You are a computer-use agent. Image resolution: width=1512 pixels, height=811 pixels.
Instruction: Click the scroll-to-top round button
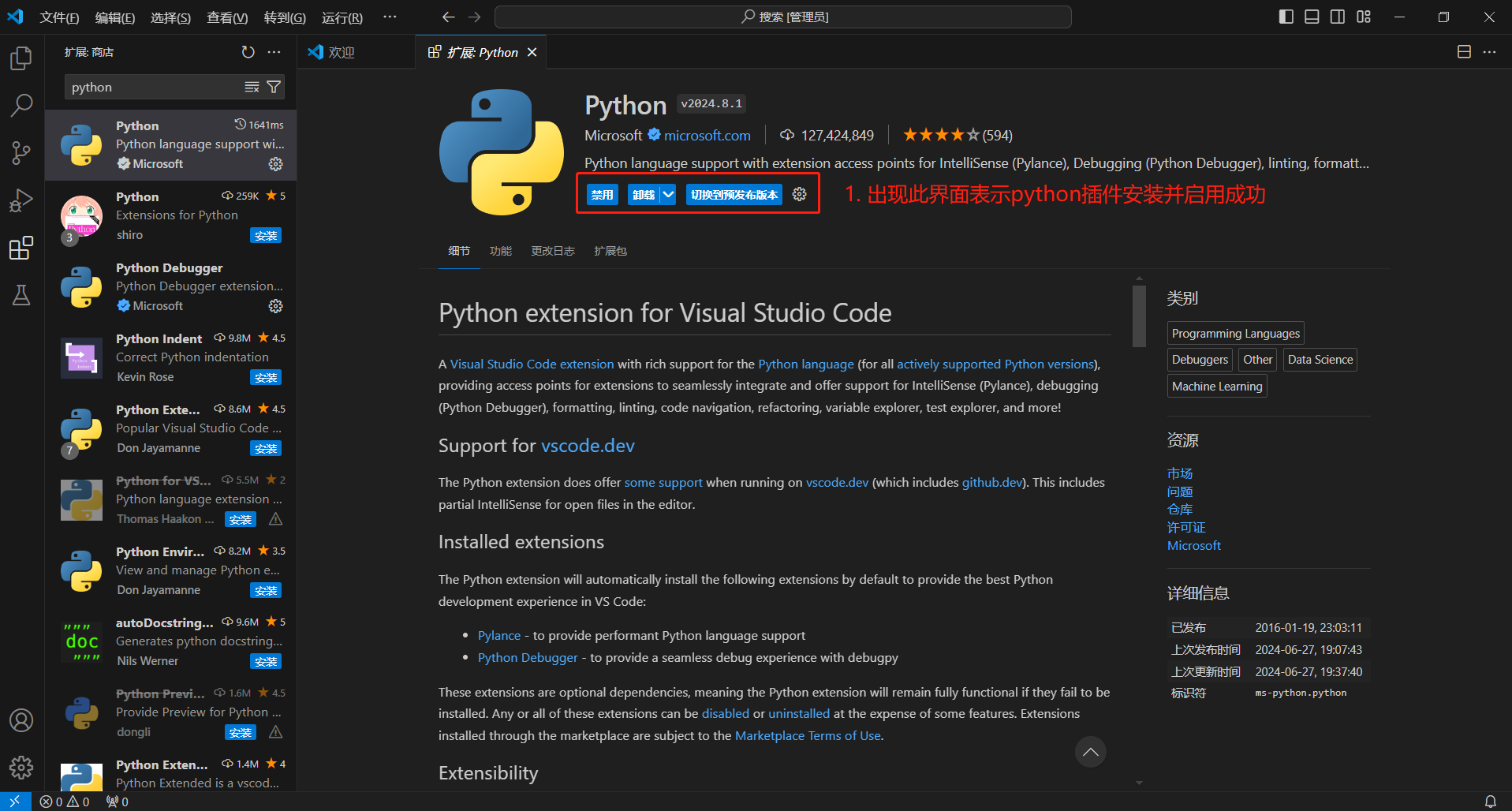pos(1090,752)
